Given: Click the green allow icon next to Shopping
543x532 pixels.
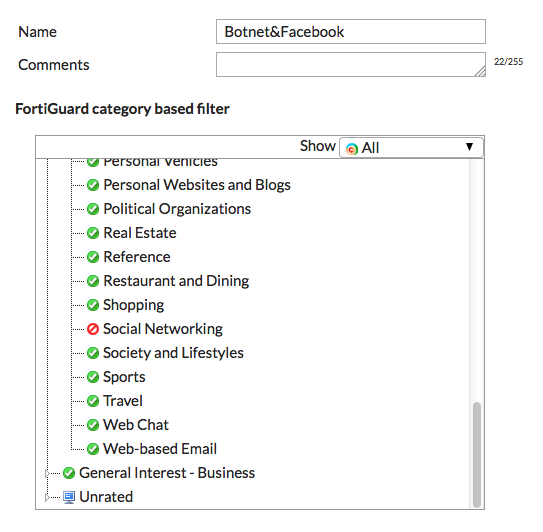Looking at the screenshot, I should 93,305.
